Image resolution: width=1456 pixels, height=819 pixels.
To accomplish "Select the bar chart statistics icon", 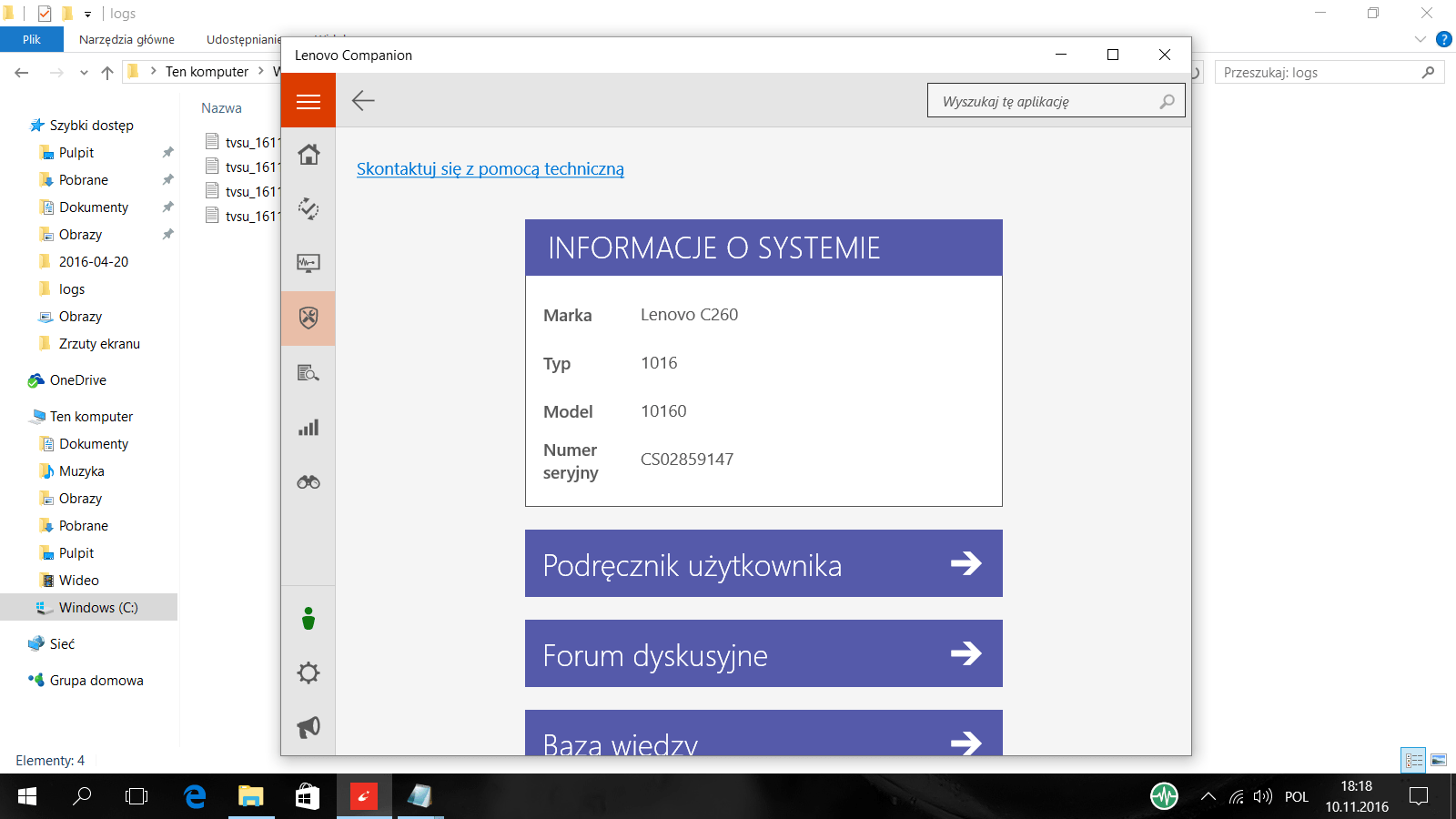I will (308, 428).
